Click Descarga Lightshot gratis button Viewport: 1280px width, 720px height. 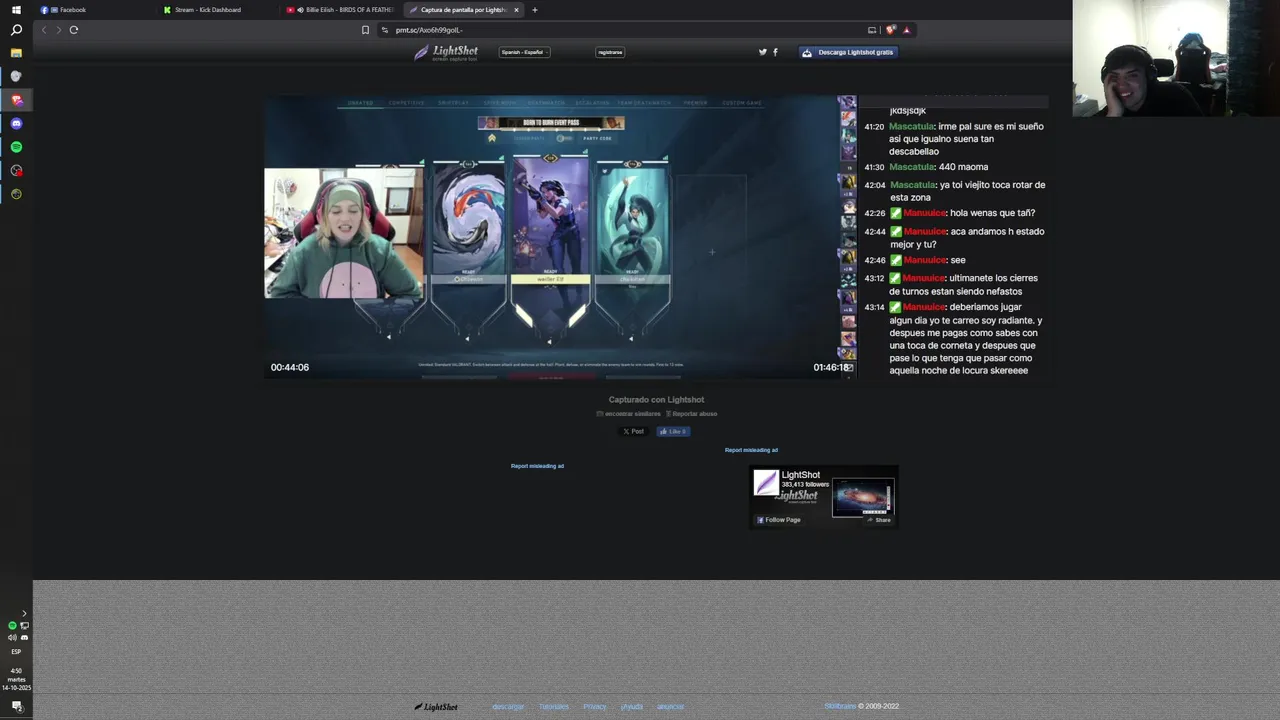848,52
